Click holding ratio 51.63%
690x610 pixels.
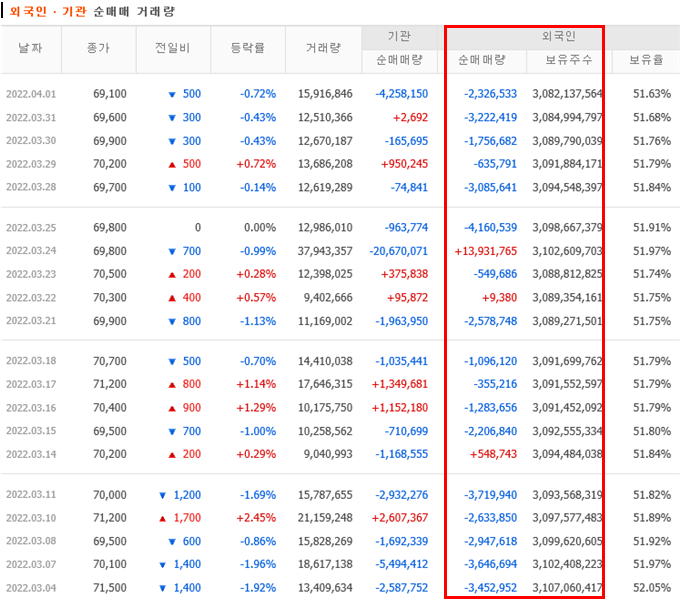pos(652,94)
